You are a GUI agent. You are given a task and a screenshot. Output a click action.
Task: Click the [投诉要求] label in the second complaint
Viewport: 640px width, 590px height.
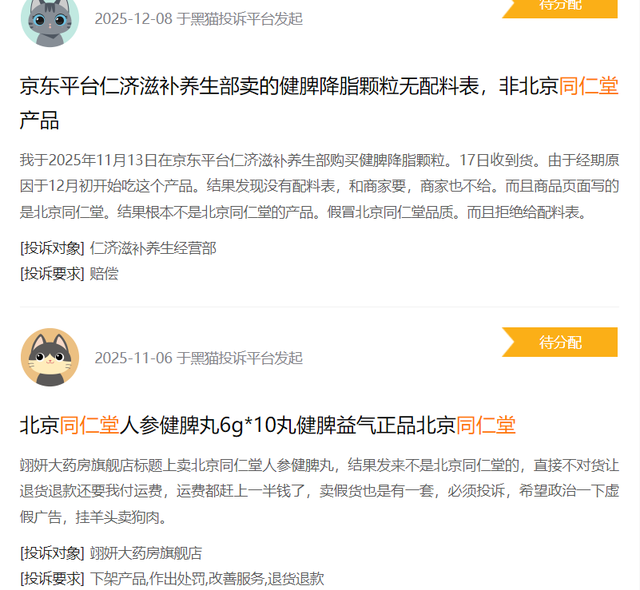pos(52,579)
